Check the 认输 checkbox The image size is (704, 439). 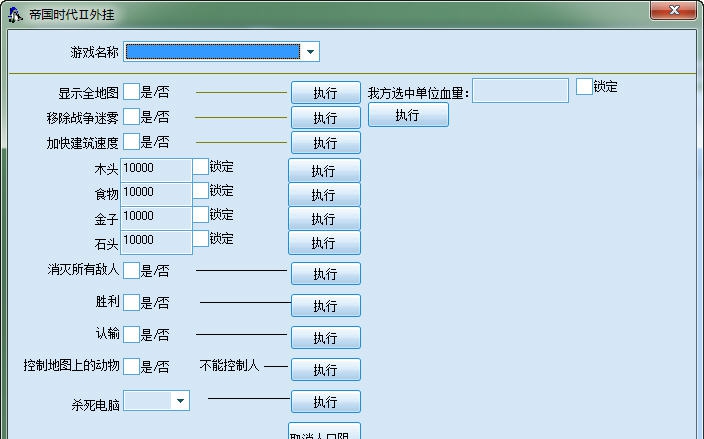point(131,334)
